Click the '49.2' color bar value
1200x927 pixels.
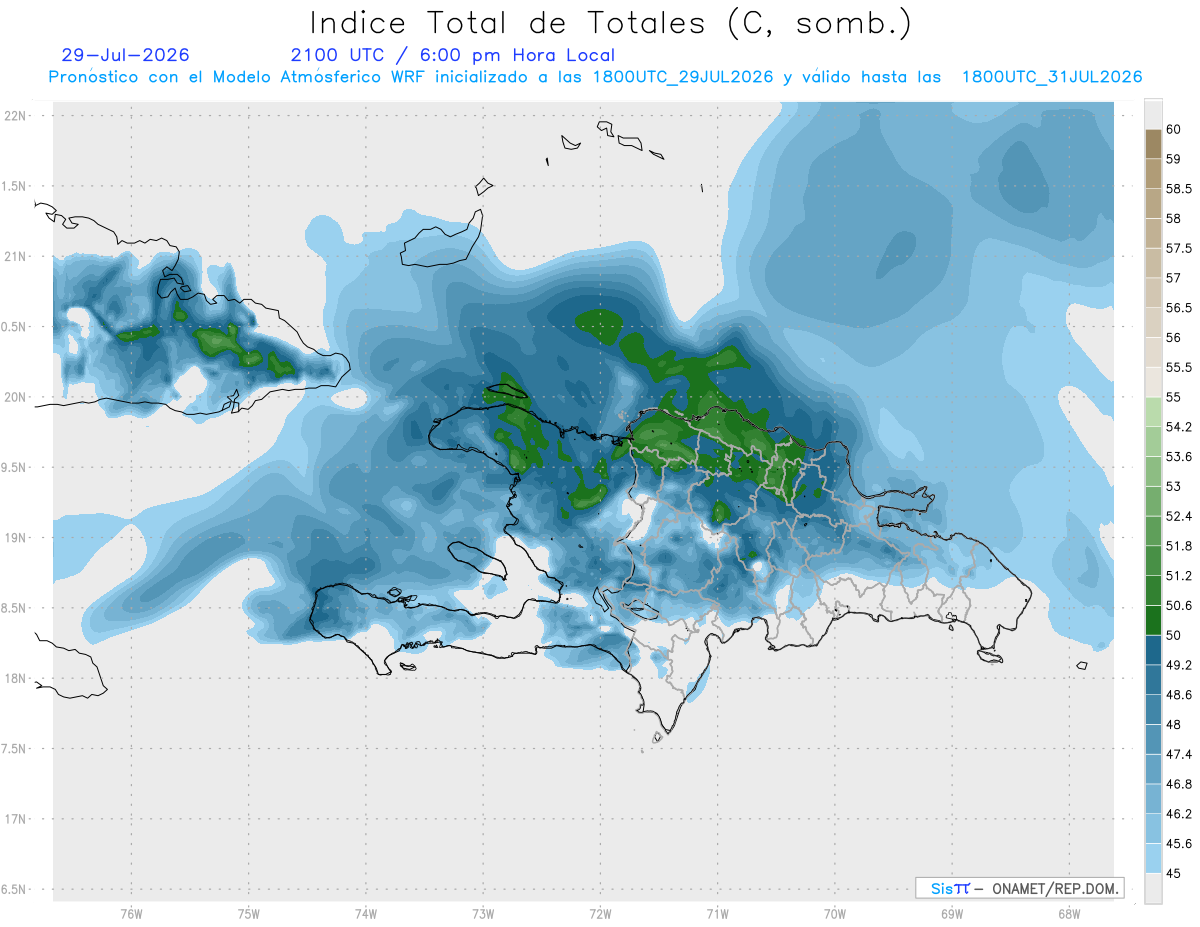coord(1178,666)
